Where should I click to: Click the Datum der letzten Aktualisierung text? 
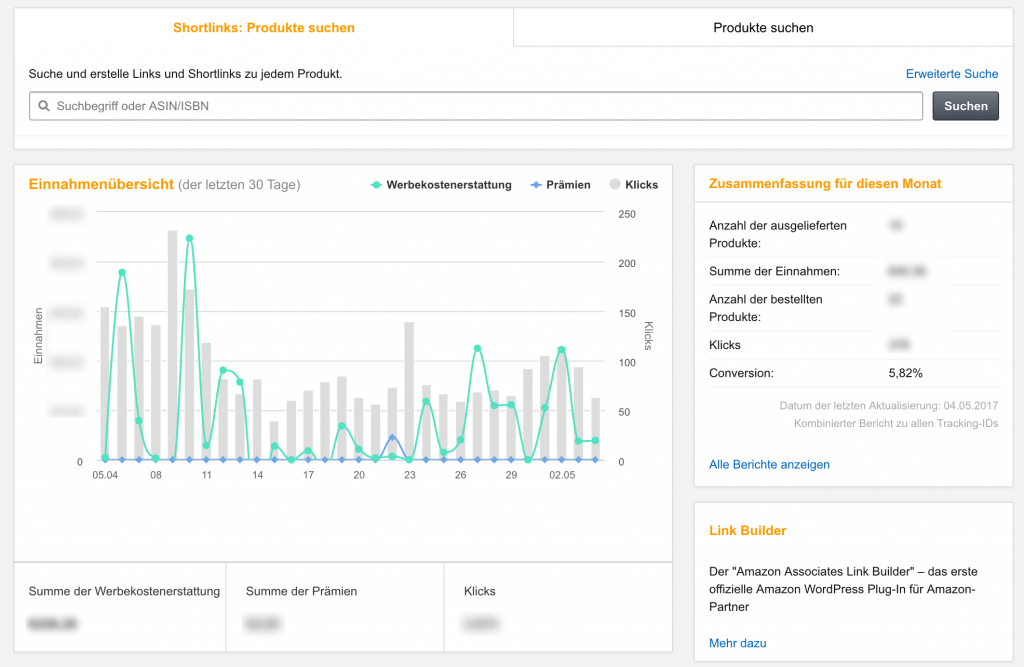click(x=888, y=406)
